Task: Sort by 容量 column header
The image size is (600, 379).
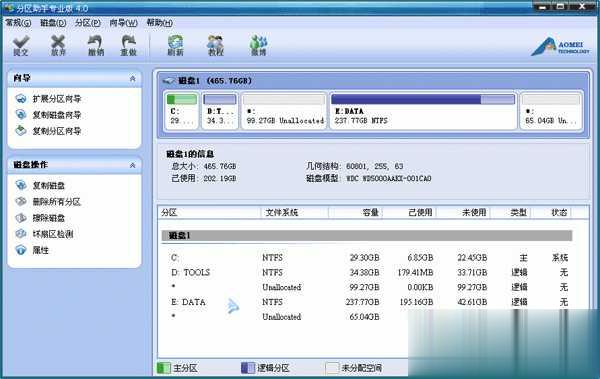Action: click(x=355, y=212)
